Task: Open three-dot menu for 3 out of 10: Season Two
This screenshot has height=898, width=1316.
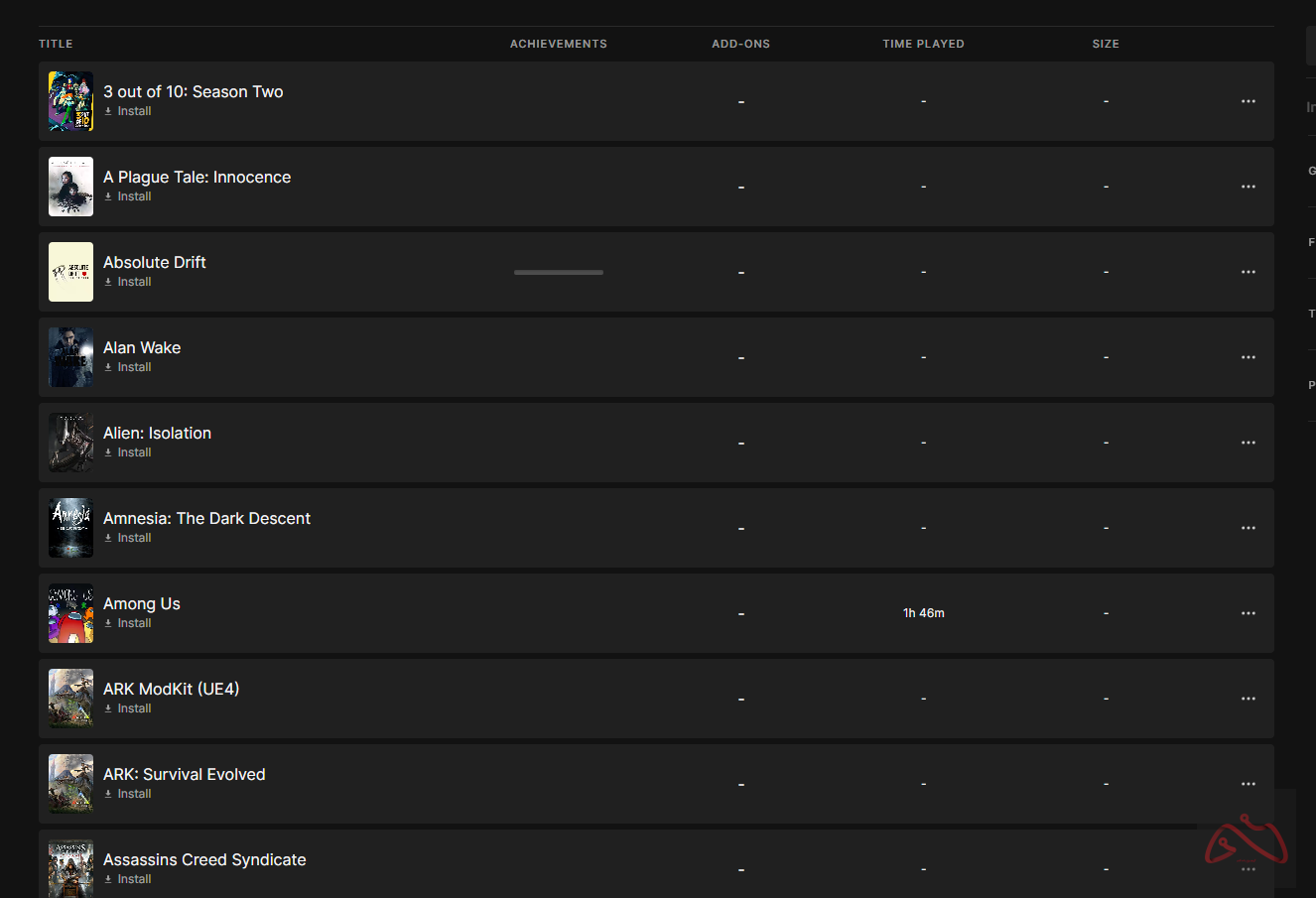Action: tap(1248, 101)
